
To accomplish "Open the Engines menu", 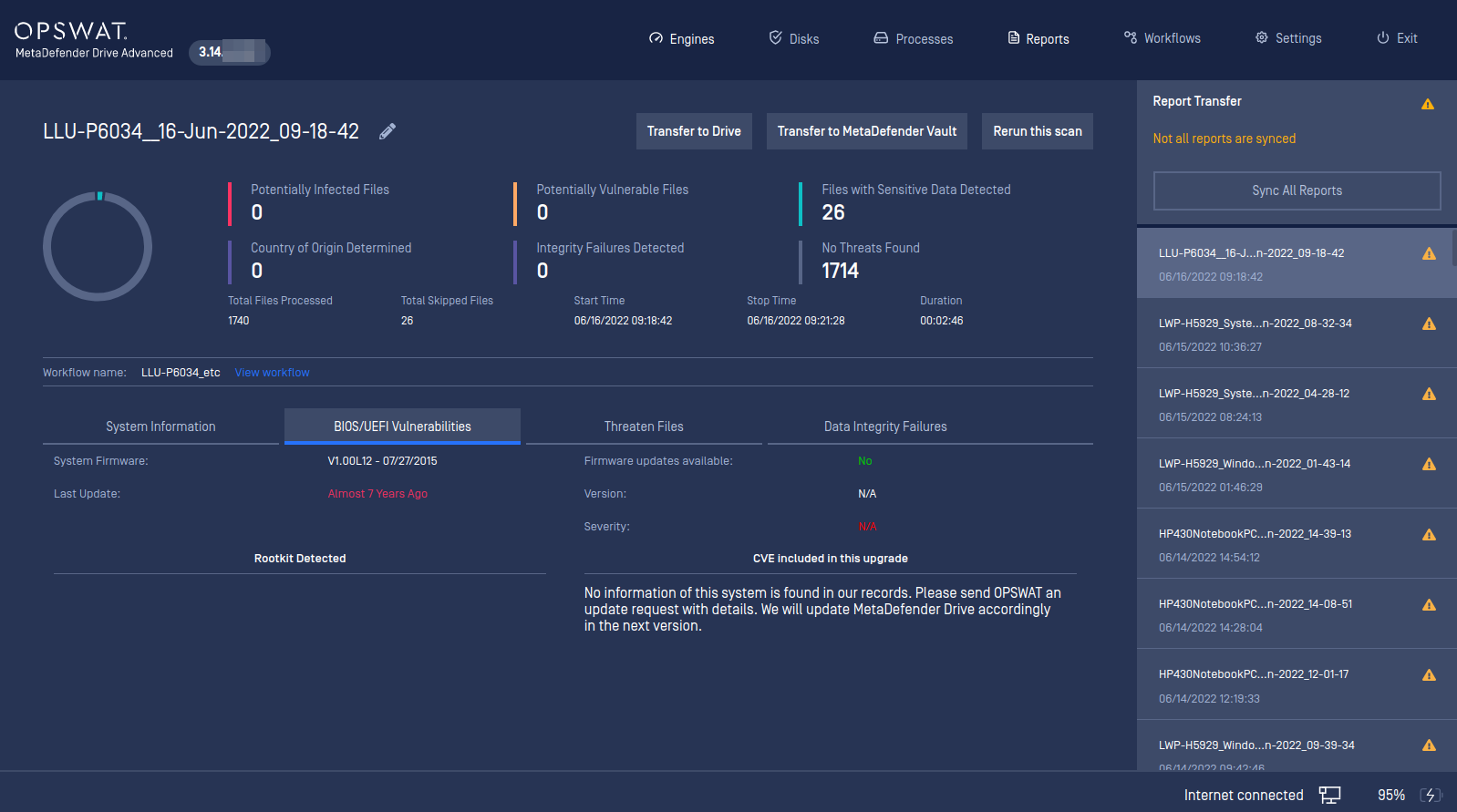I will pos(682,38).
